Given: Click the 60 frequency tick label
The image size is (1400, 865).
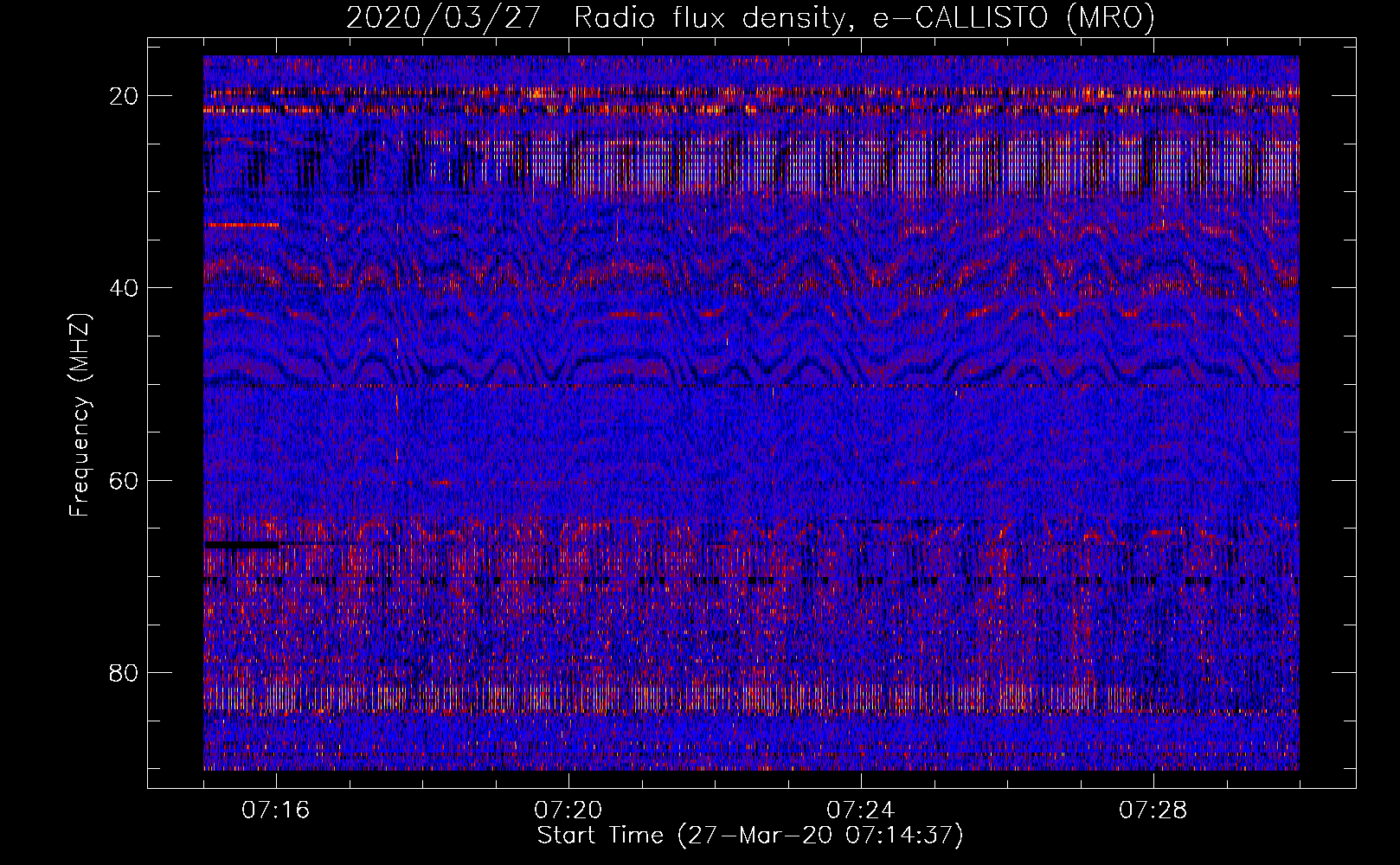Looking at the screenshot, I should (x=125, y=480).
